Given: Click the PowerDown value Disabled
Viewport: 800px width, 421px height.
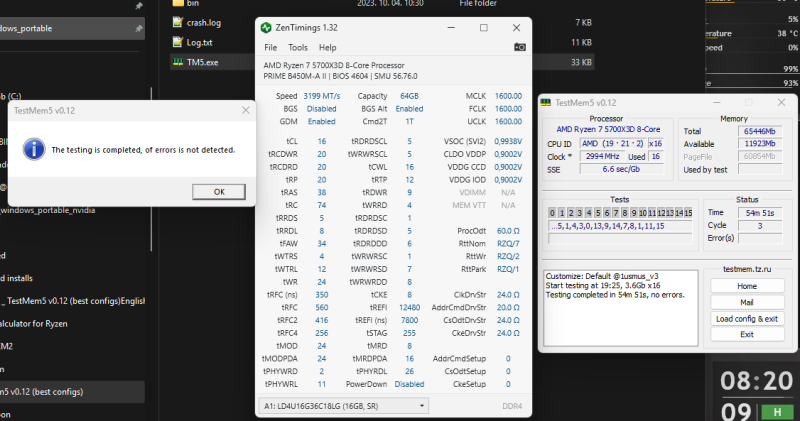Looking at the screenshot, I should click(409, 384).
